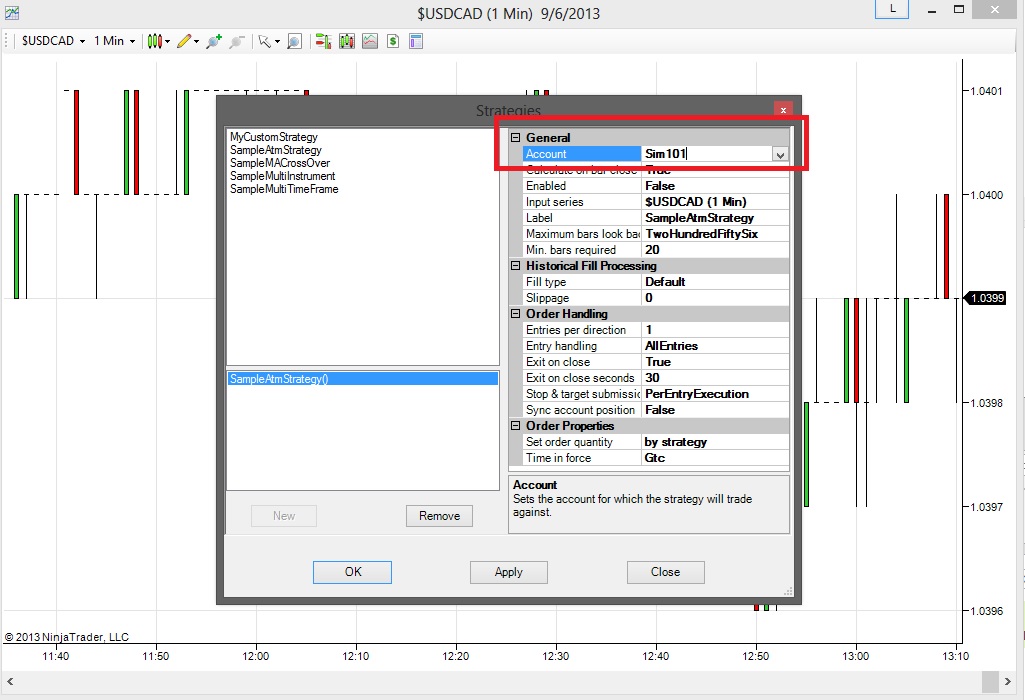Click Time in force value Gtc
The width and height of the screenshot is (1025, 700).
[x=716, y=458]
